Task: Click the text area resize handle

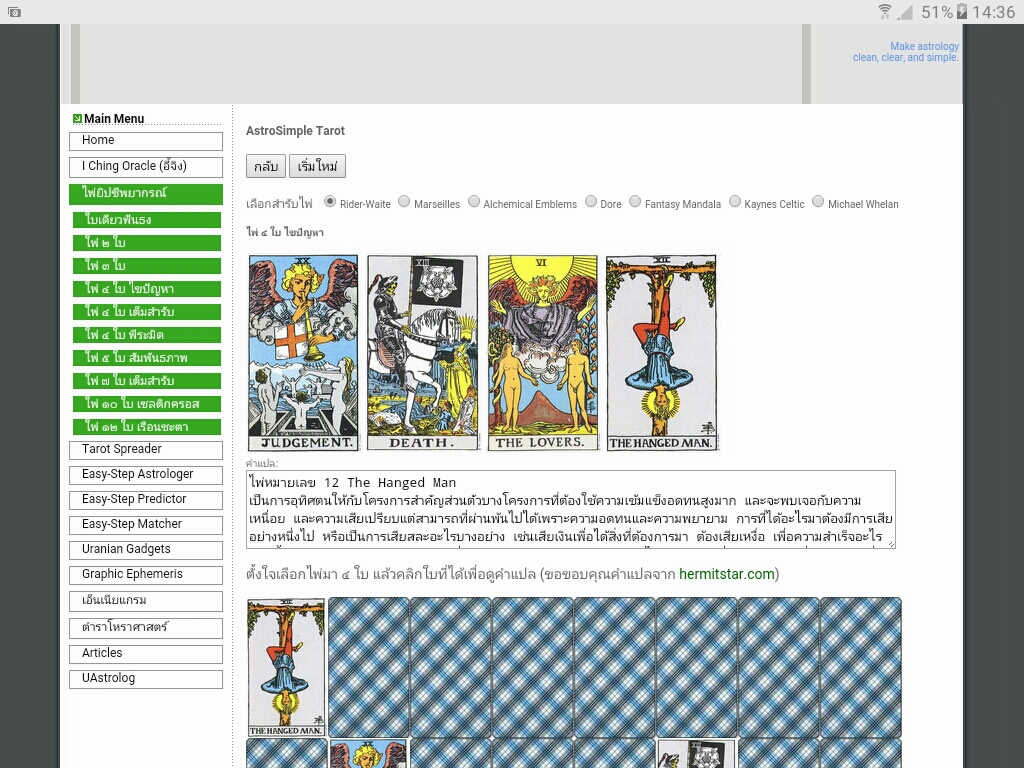Action: pyautogui.click(x=891, y=544)
